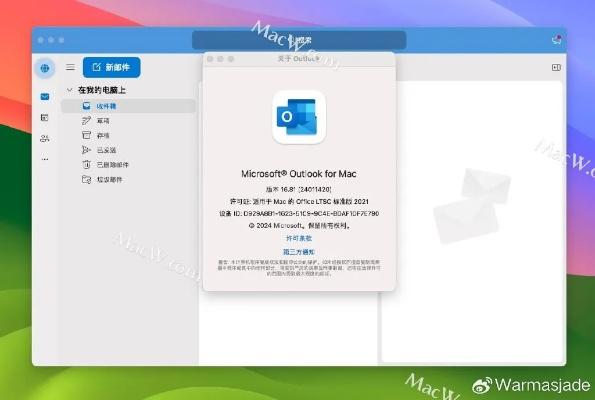
Task: Select the 收件箱 Inbox folder
Action: coord(128,106)
